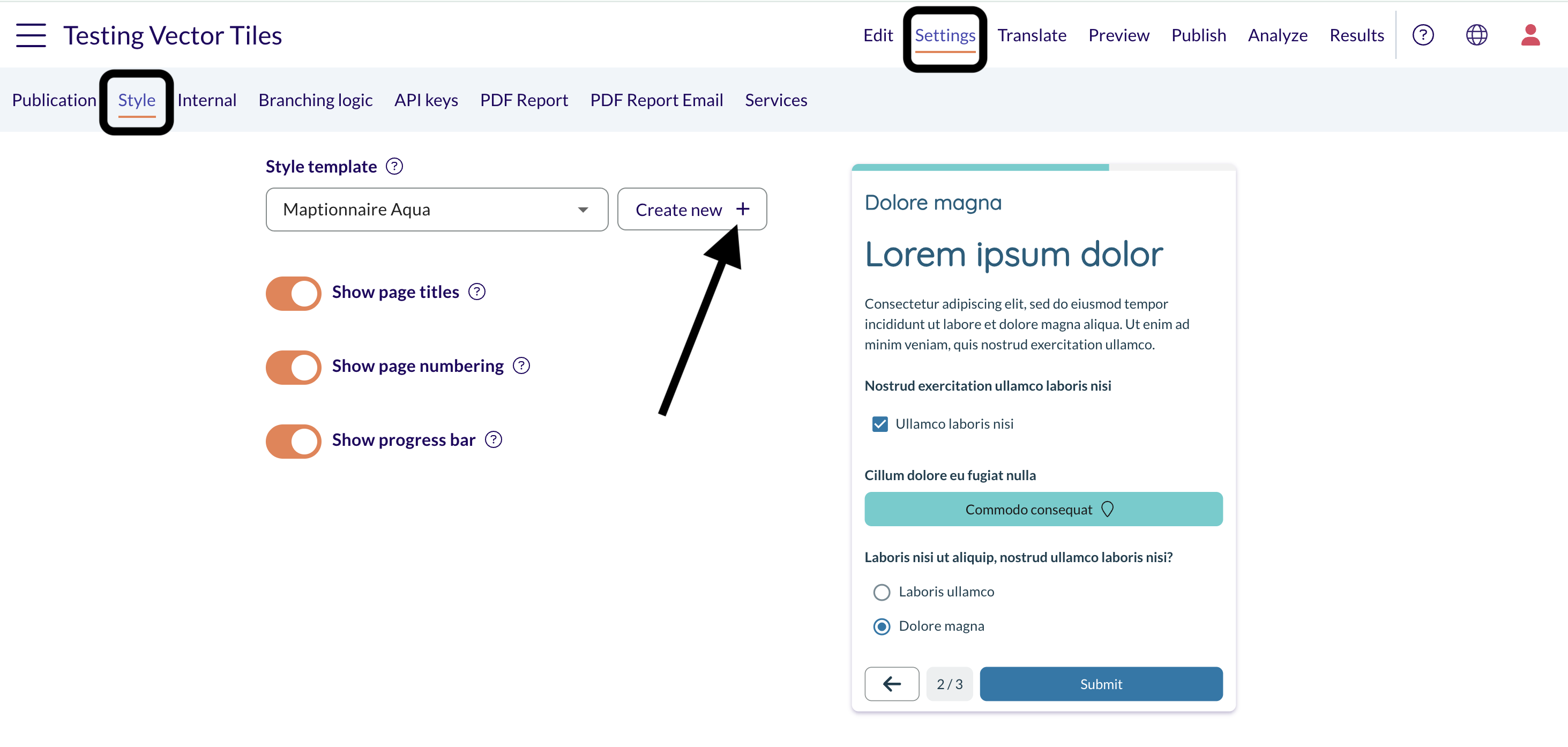The image size is (1568, 747).
Task: Toggle Show page titles switch
Action: [x=293, y=294]
